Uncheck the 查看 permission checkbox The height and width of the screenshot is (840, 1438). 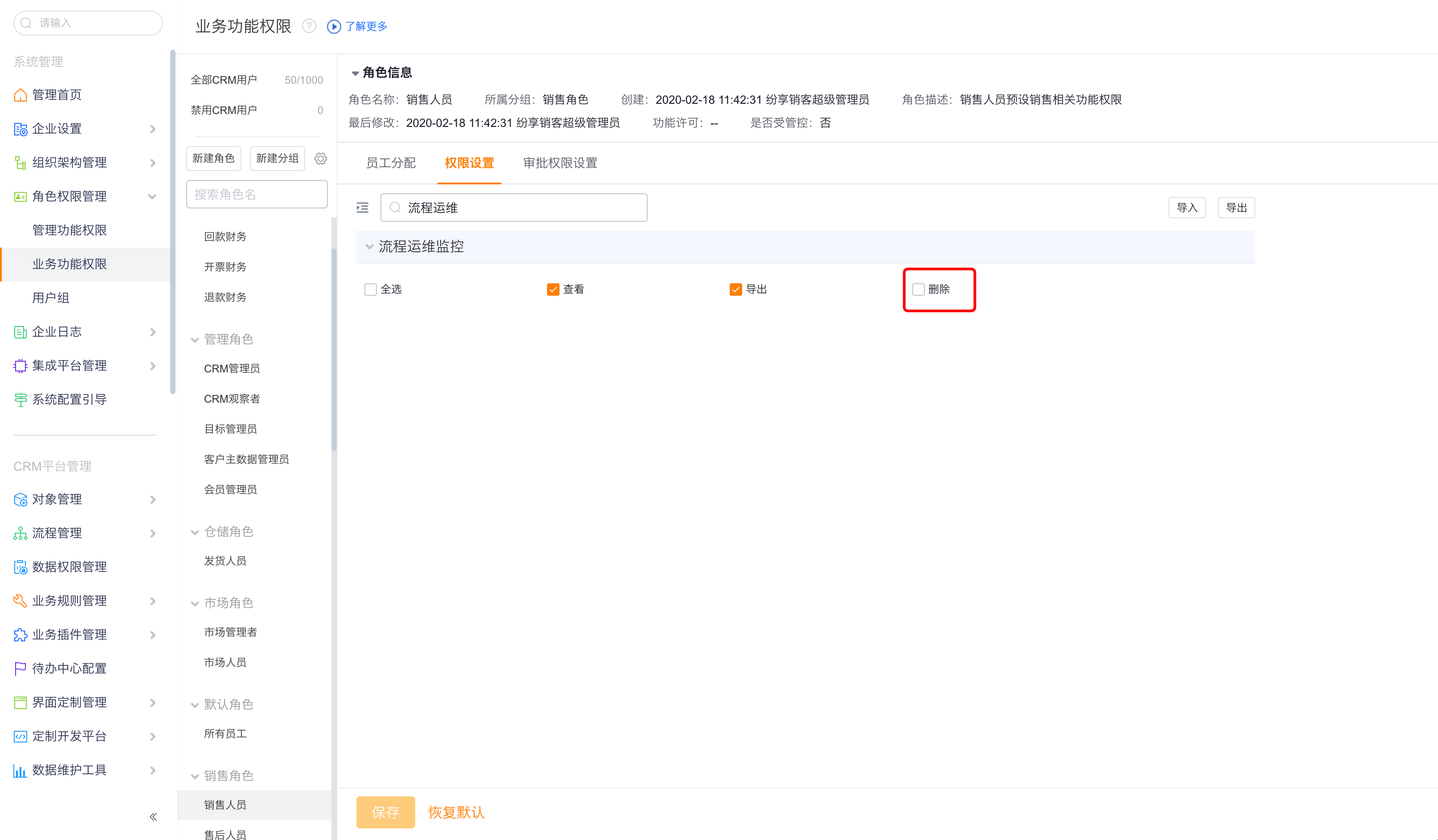point(552,290)
